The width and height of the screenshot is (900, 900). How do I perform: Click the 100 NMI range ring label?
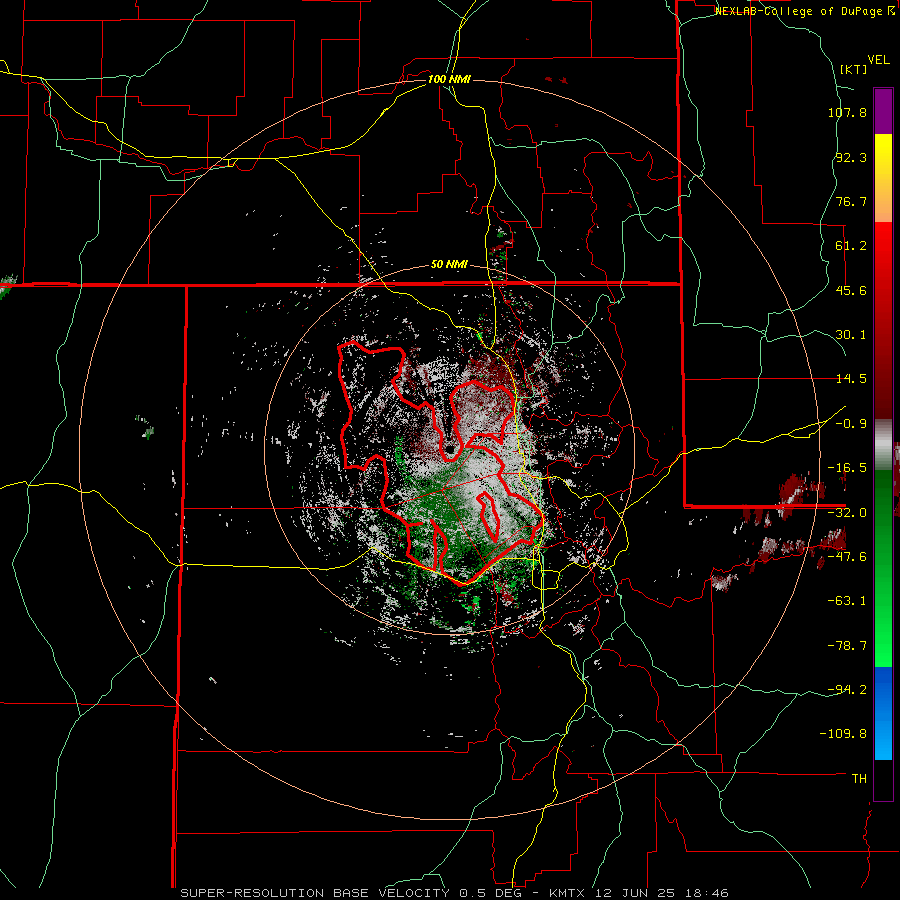(x=449, y=79)
